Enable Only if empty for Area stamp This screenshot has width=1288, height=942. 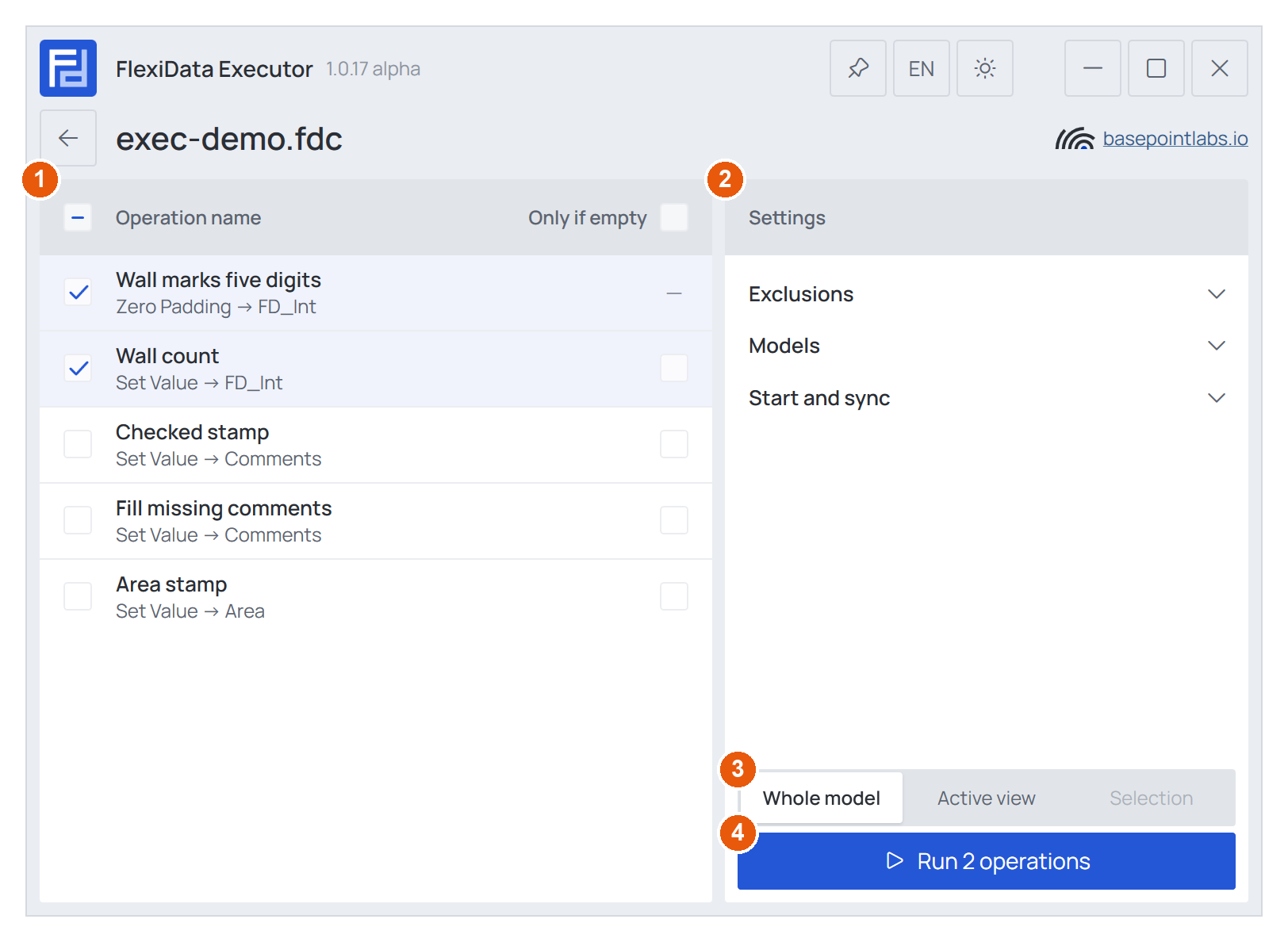click(x=674, y=596)
